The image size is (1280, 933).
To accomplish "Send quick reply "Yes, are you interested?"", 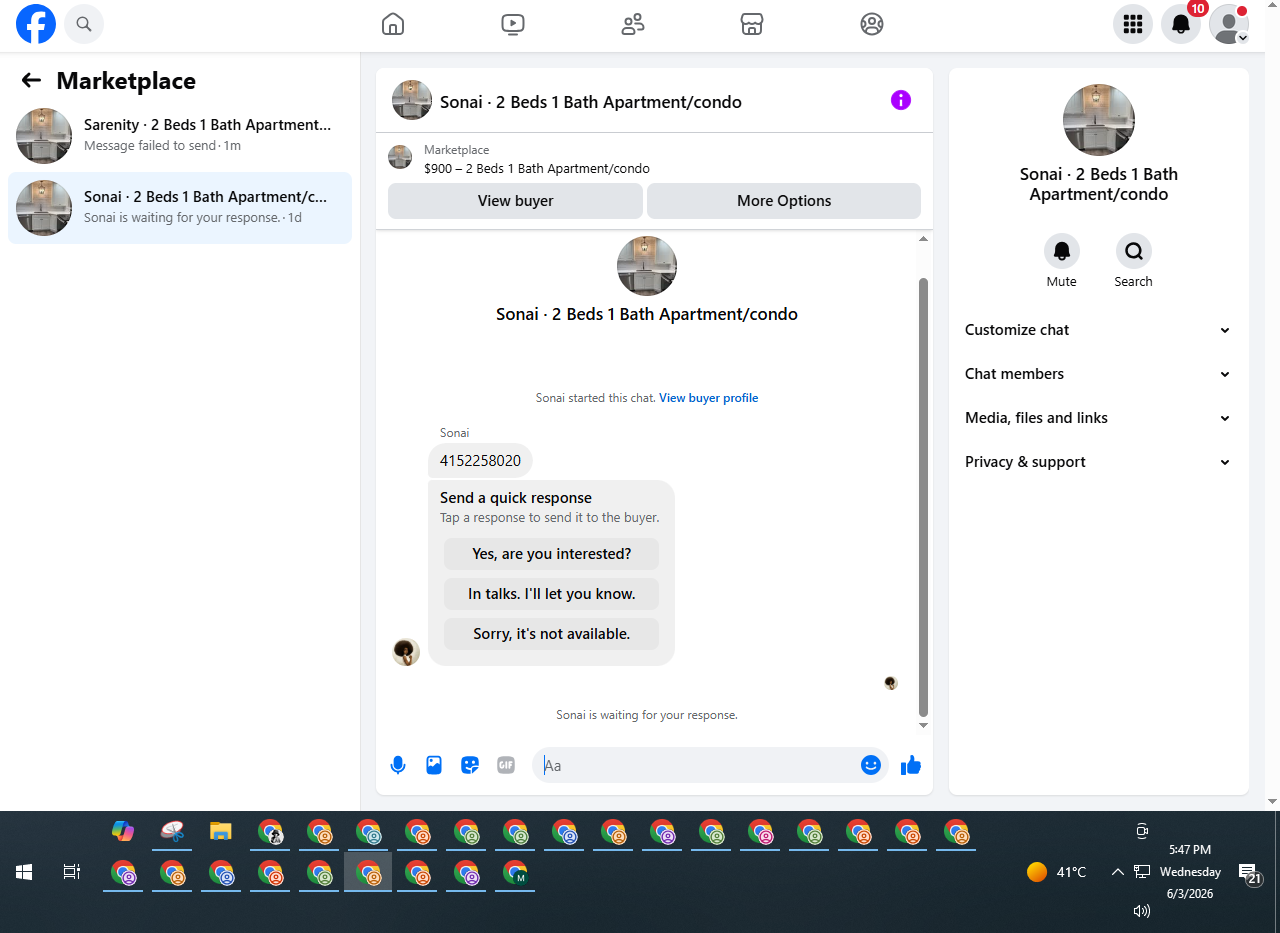I will (x=552, y=554).
